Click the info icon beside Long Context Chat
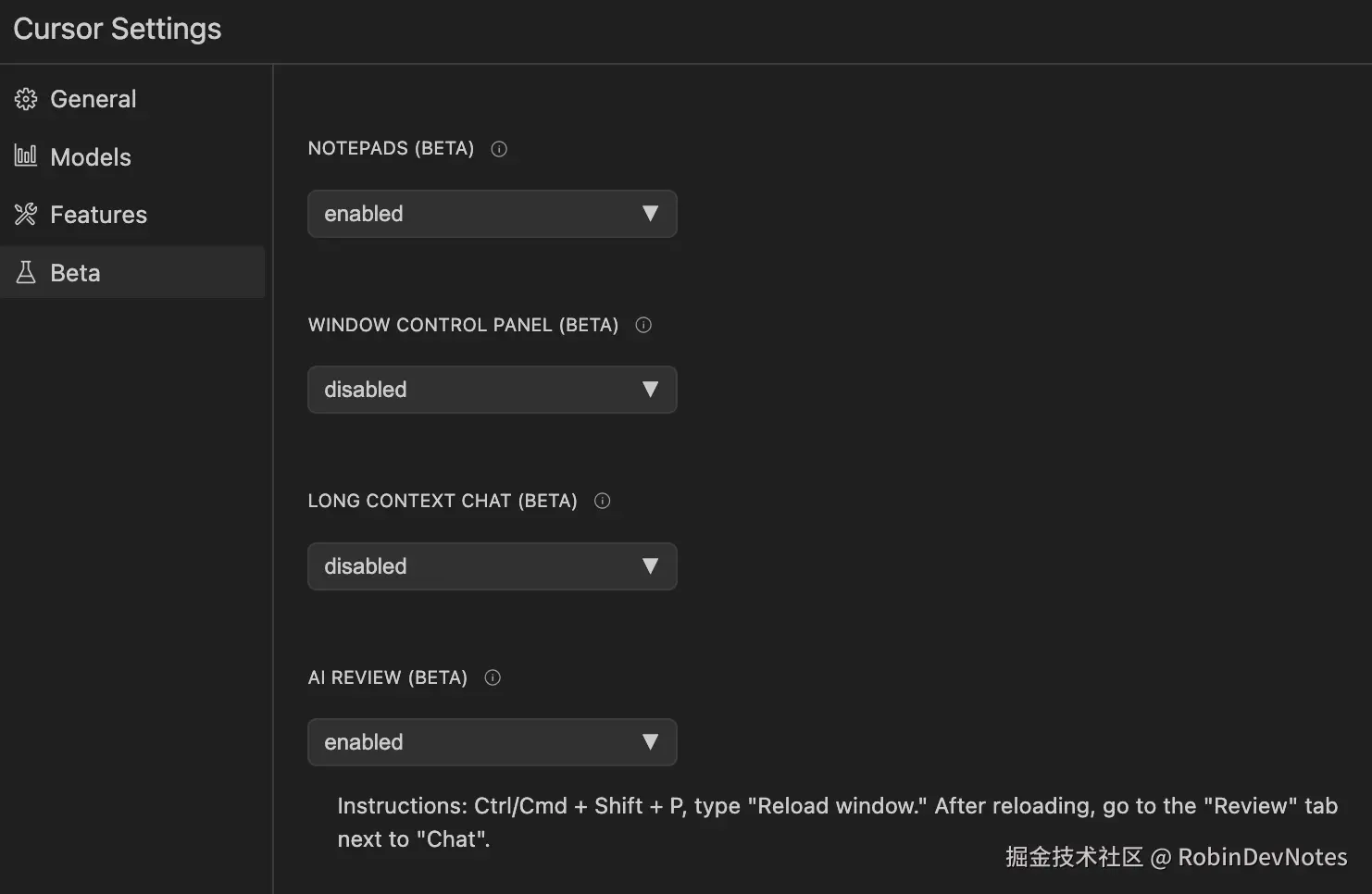The height and width of the screenshot is (894, 1372). pos(602,501)
